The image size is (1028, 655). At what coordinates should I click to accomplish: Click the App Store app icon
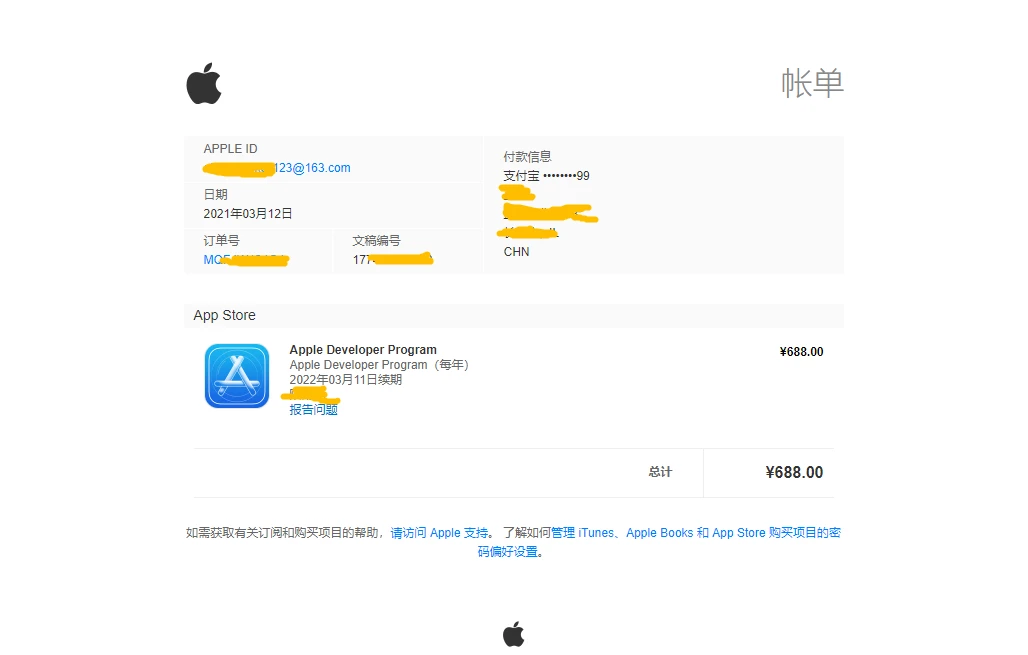pos(237,376)
